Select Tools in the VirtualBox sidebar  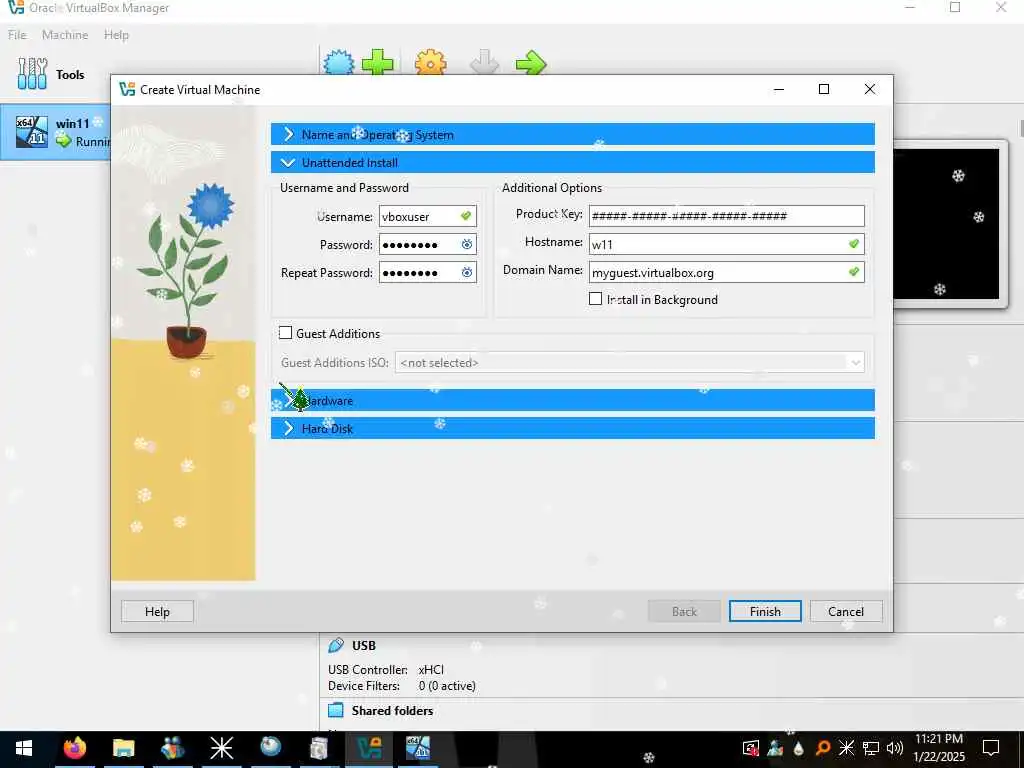click(x=51, y=74)
